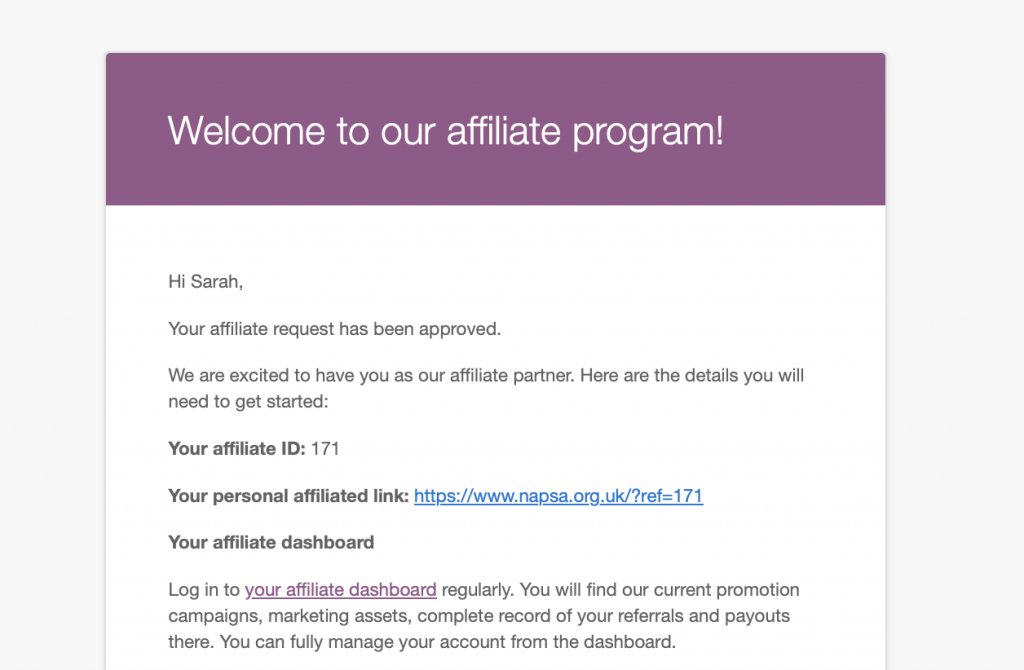Click the affiliate ID number 171
Image resolution: width=1024 pixels, height=670 pixels.
pos(326,448)
